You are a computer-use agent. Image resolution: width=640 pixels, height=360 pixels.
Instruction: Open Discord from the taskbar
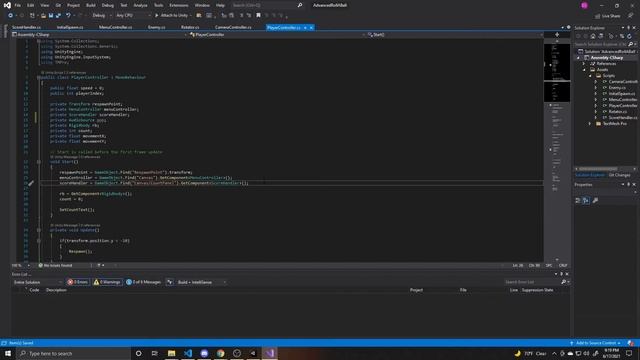(x=204, y=353)
